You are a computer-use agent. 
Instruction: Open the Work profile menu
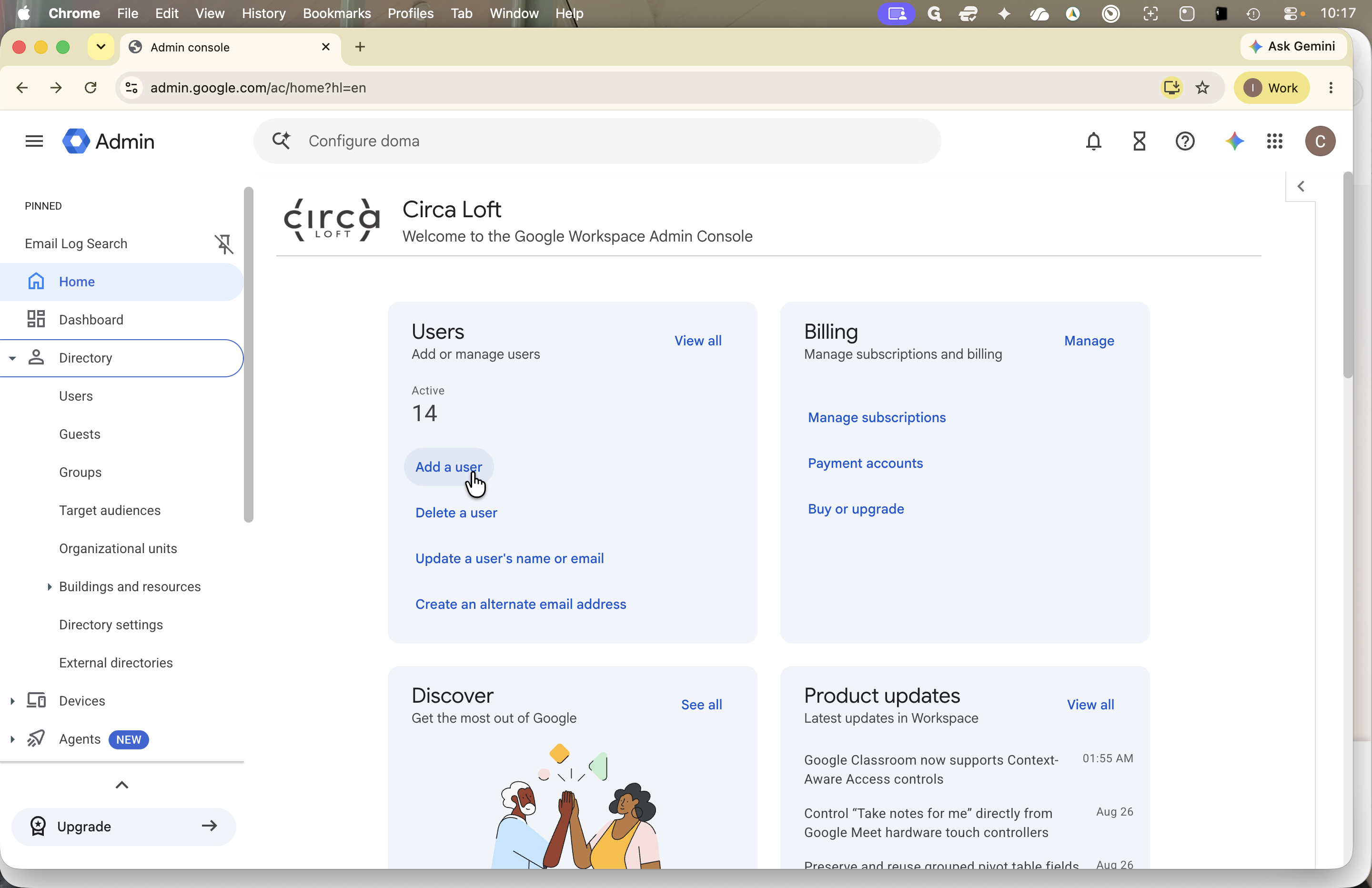coord(1271,88)
